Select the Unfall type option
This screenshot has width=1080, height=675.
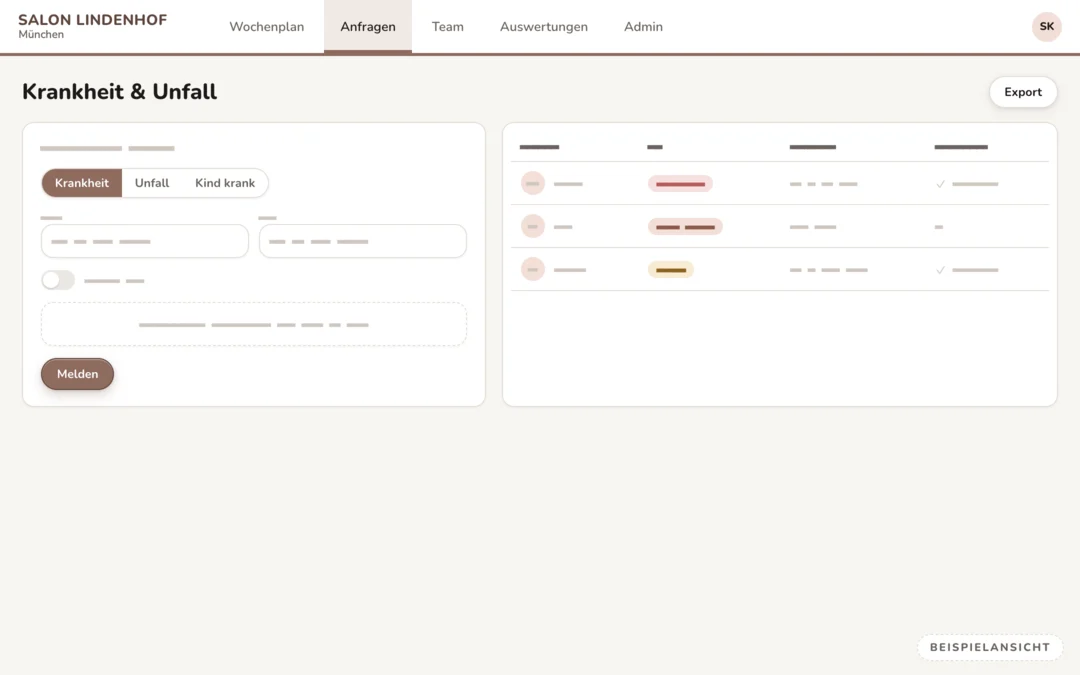[152, 183]
